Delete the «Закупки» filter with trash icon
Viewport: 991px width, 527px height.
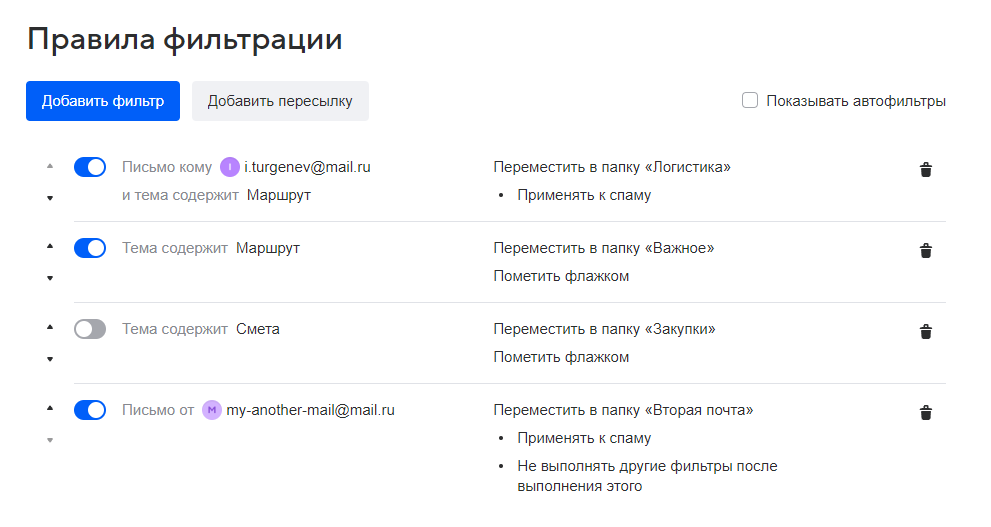926,332
